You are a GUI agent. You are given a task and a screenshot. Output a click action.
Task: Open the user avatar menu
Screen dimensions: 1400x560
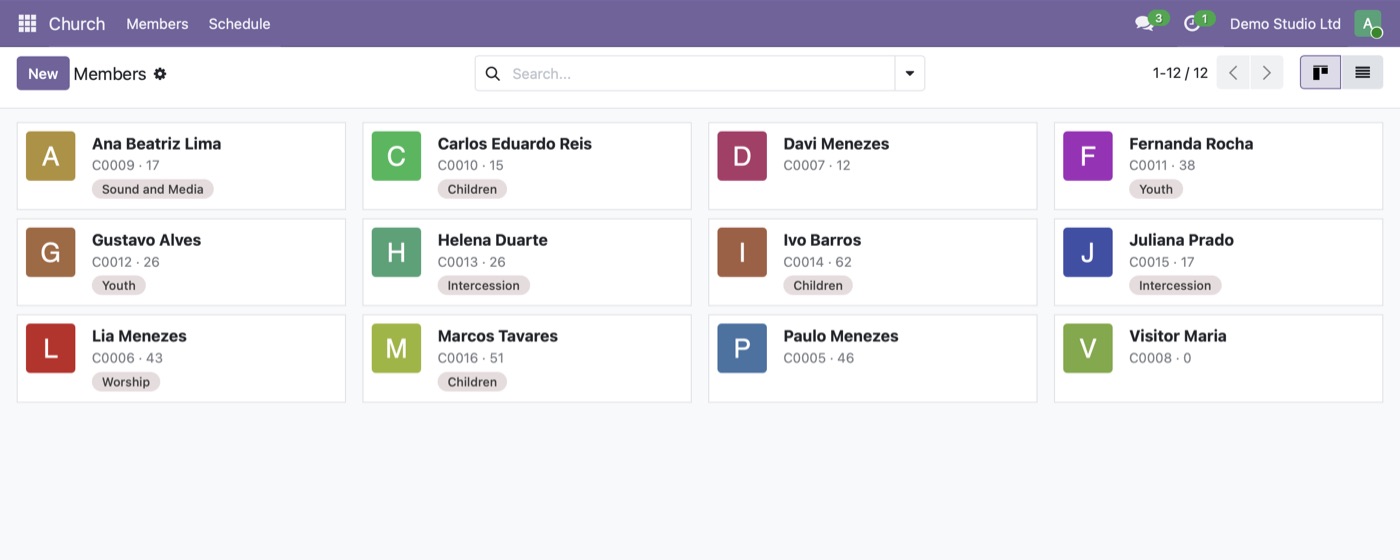[x=1367, y=23]
